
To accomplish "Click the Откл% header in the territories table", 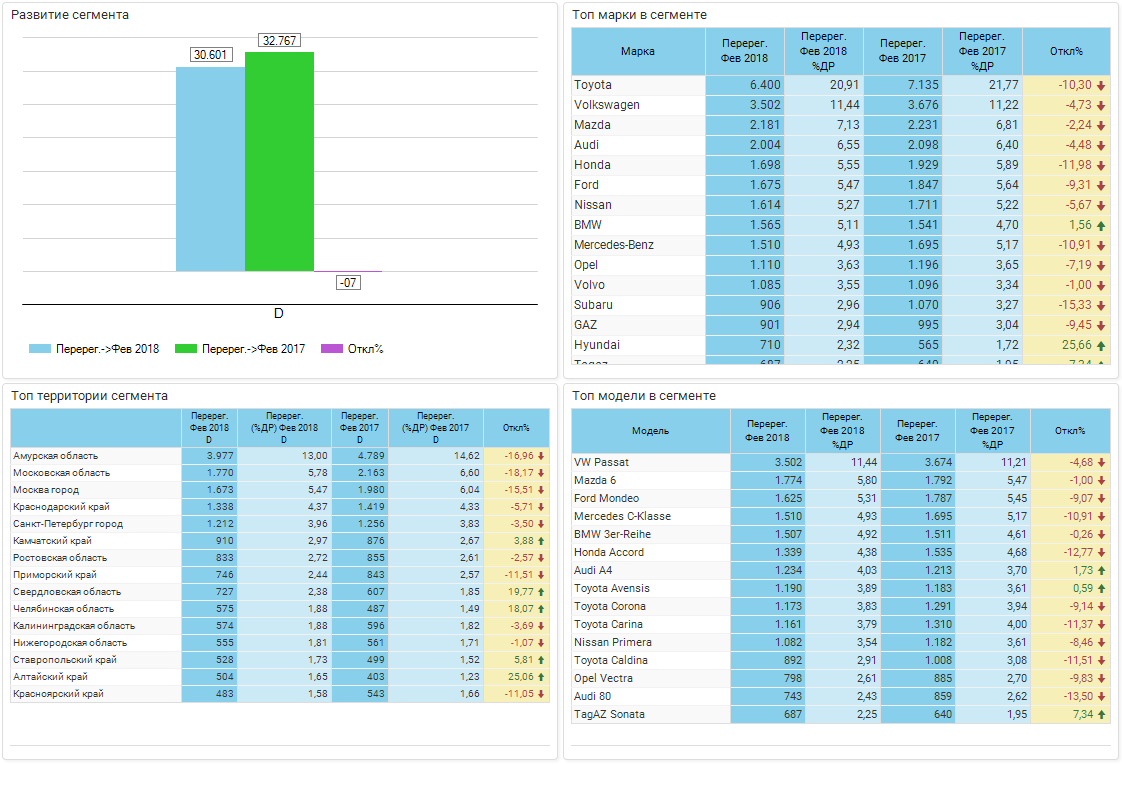I will (x=516, y=428).
